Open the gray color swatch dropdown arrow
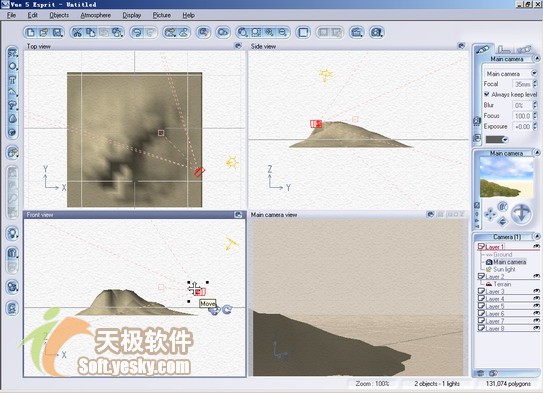Viewport: 543px width, 393px height. 505,140
